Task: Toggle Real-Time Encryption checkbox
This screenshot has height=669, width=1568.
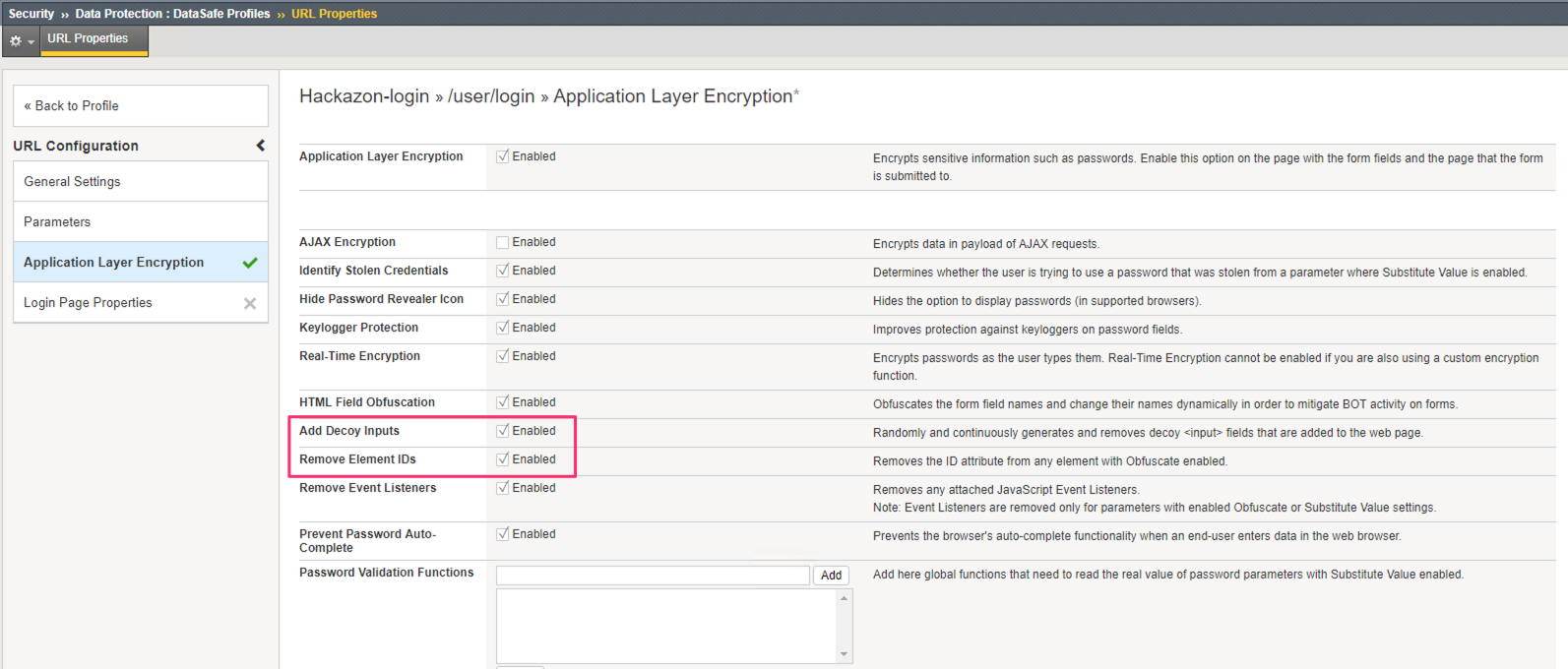Action: tap(503, 356)
